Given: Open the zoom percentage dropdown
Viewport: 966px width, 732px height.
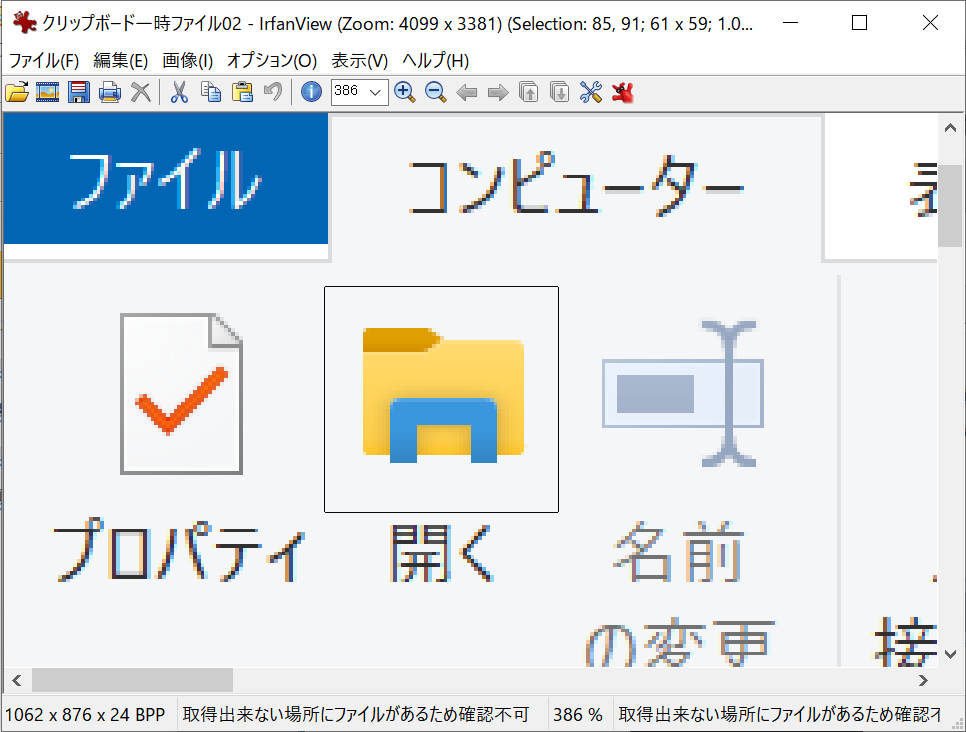Looking at the screenshot, I should (x=377, y=91).
